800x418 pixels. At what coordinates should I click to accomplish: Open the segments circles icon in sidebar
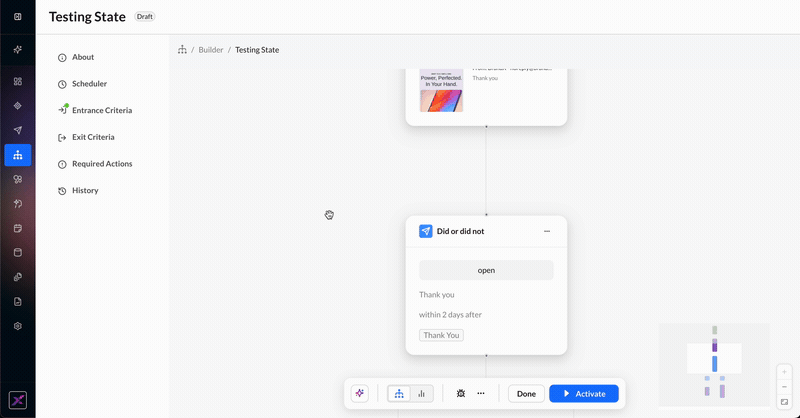pyautogui.click(x=18, y=179)
